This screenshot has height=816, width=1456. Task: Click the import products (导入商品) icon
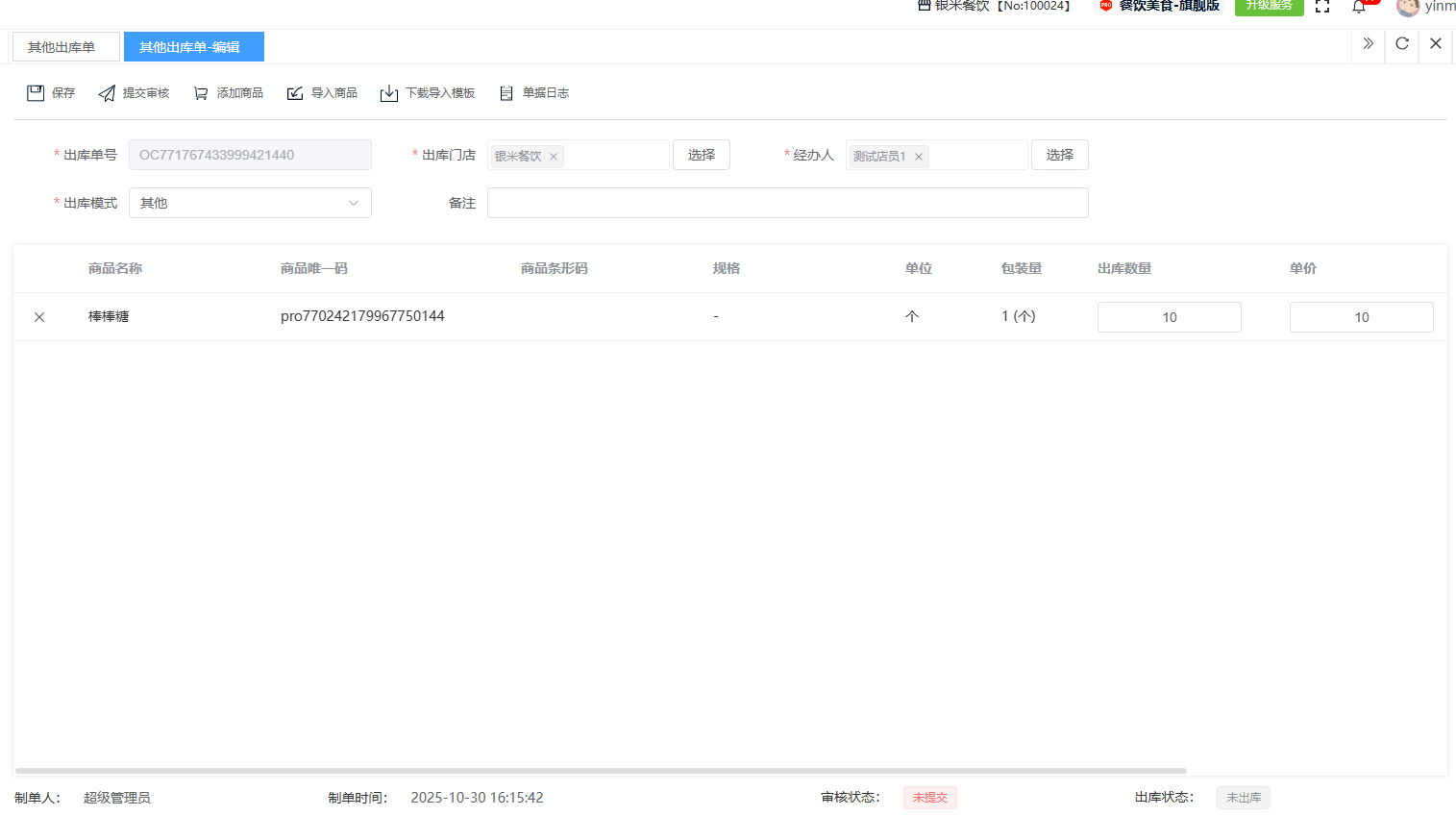(x=295, y=93)
